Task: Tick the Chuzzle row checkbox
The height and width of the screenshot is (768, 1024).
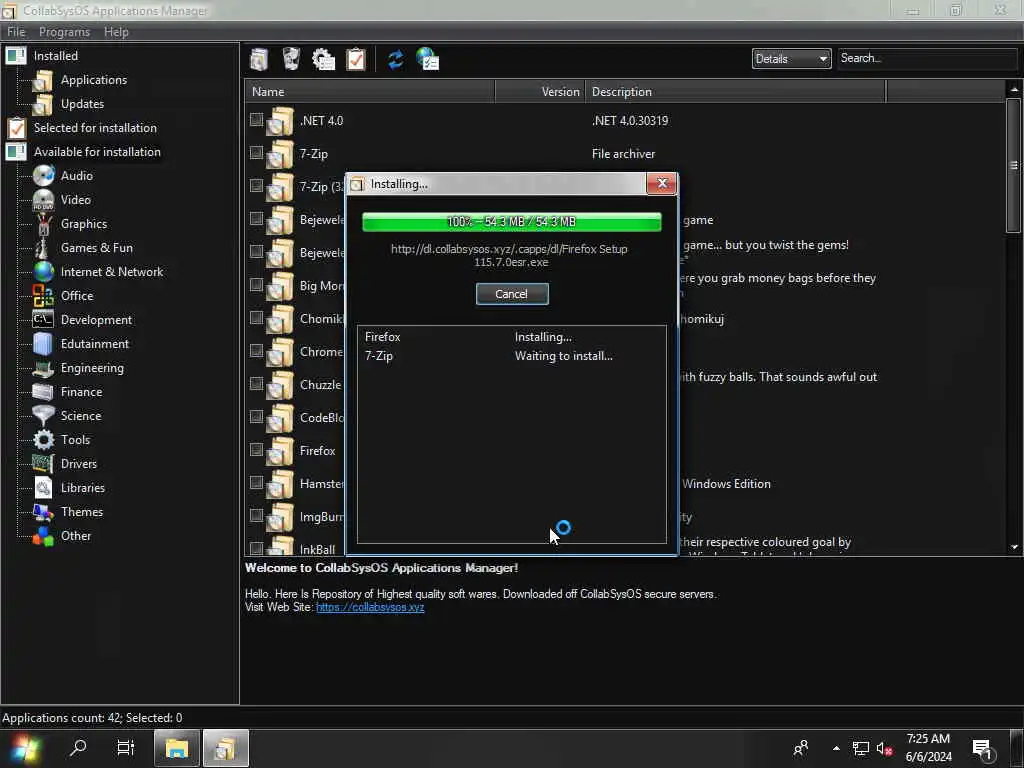Action: 256,383
